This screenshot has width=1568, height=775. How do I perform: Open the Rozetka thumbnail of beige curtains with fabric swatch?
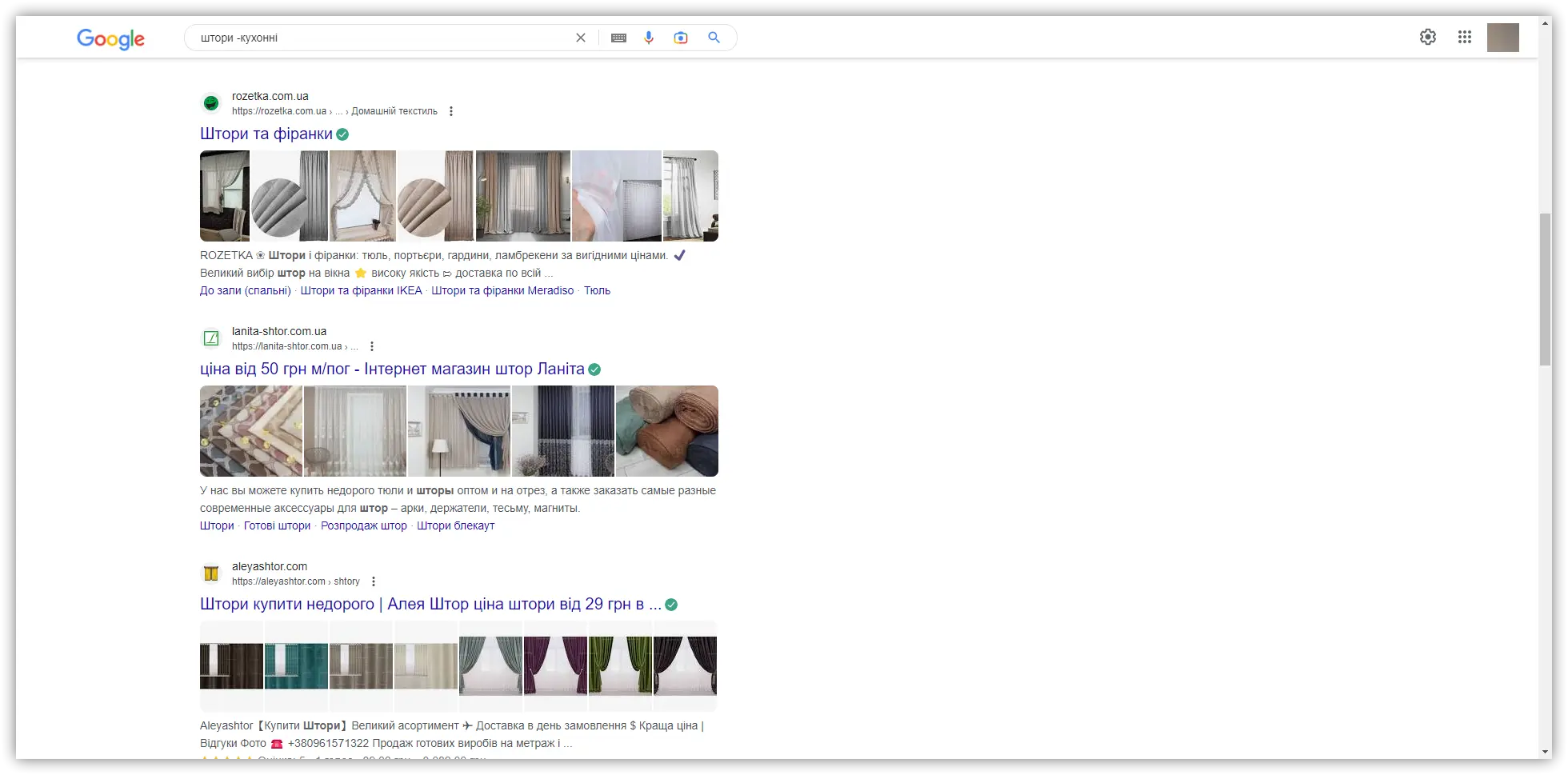(436, 196)
